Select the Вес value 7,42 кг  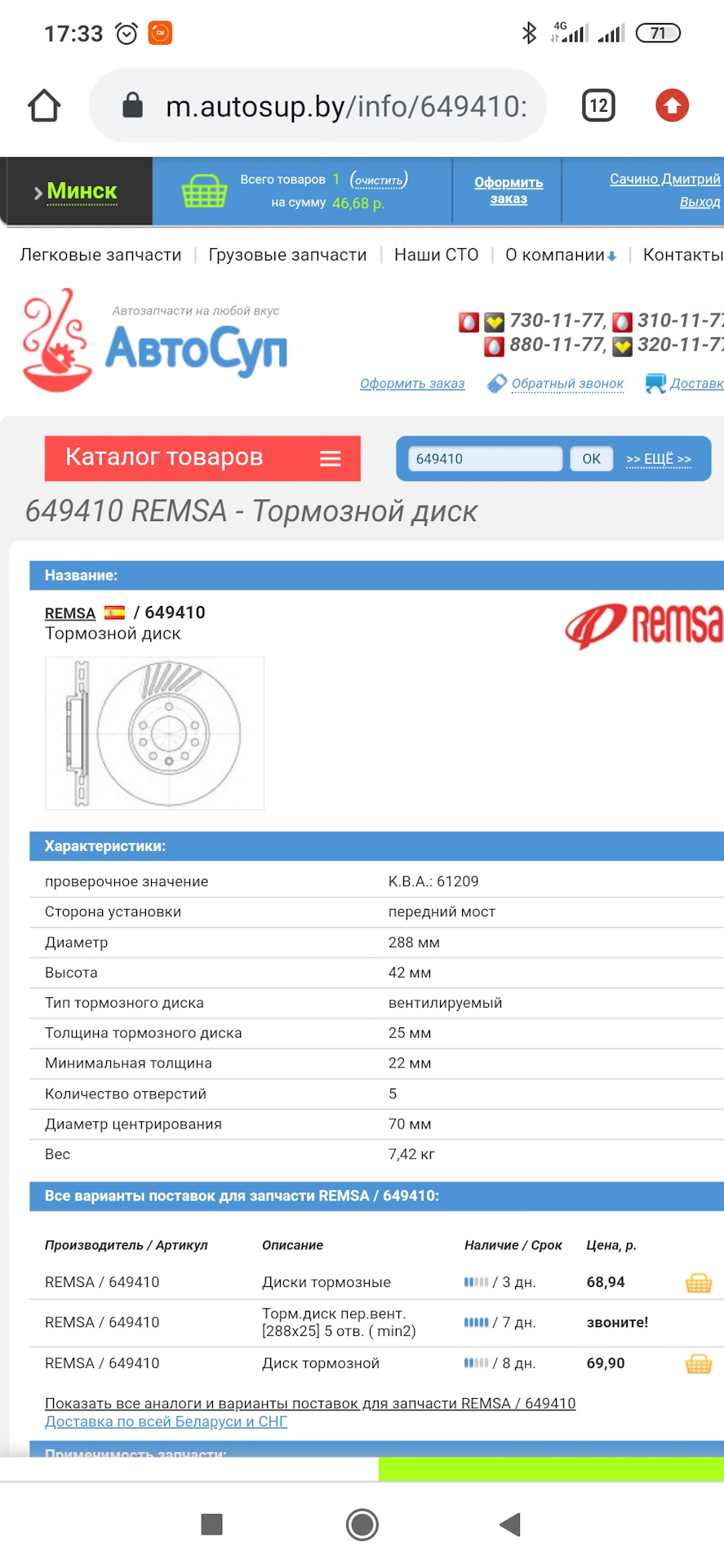click(411, 1154)
